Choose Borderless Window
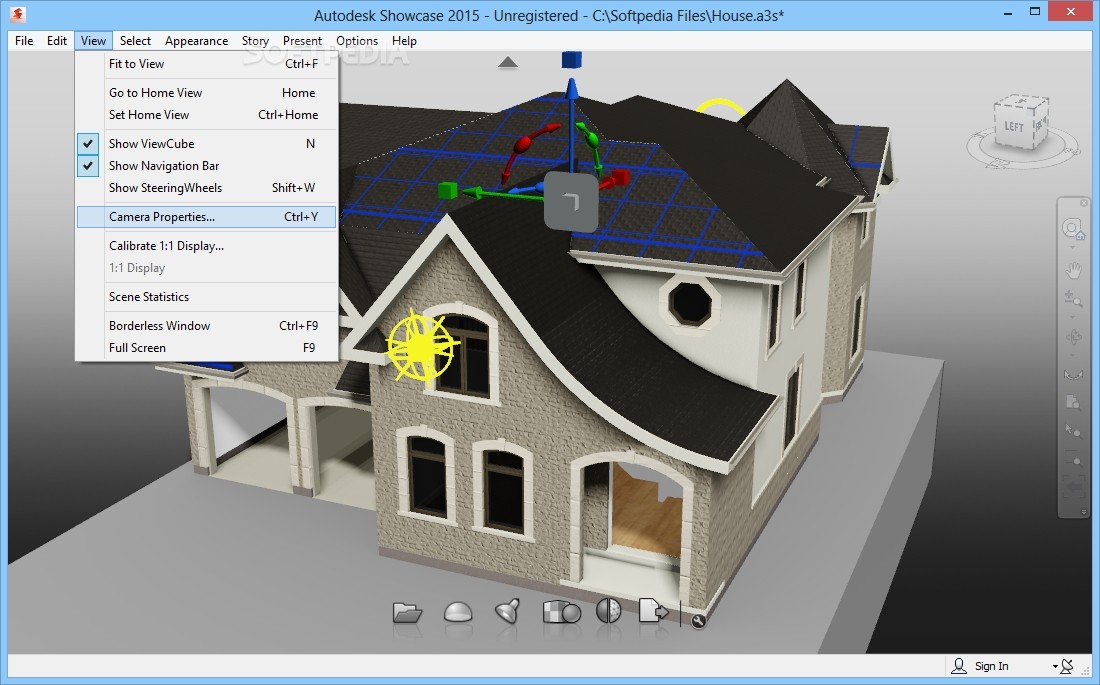The image size is (1100, 685). pyautogui.click(x=206, y=326)
